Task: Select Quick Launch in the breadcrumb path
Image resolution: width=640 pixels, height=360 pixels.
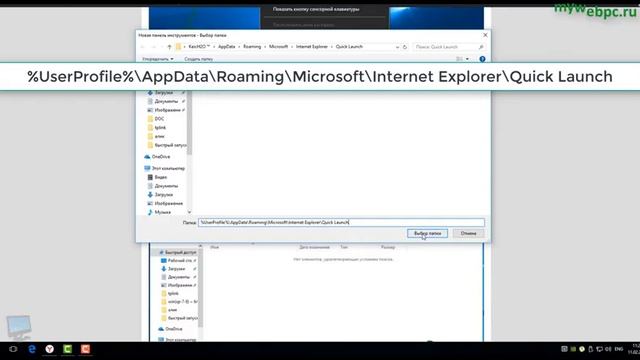Action: [x=349, y=47]
